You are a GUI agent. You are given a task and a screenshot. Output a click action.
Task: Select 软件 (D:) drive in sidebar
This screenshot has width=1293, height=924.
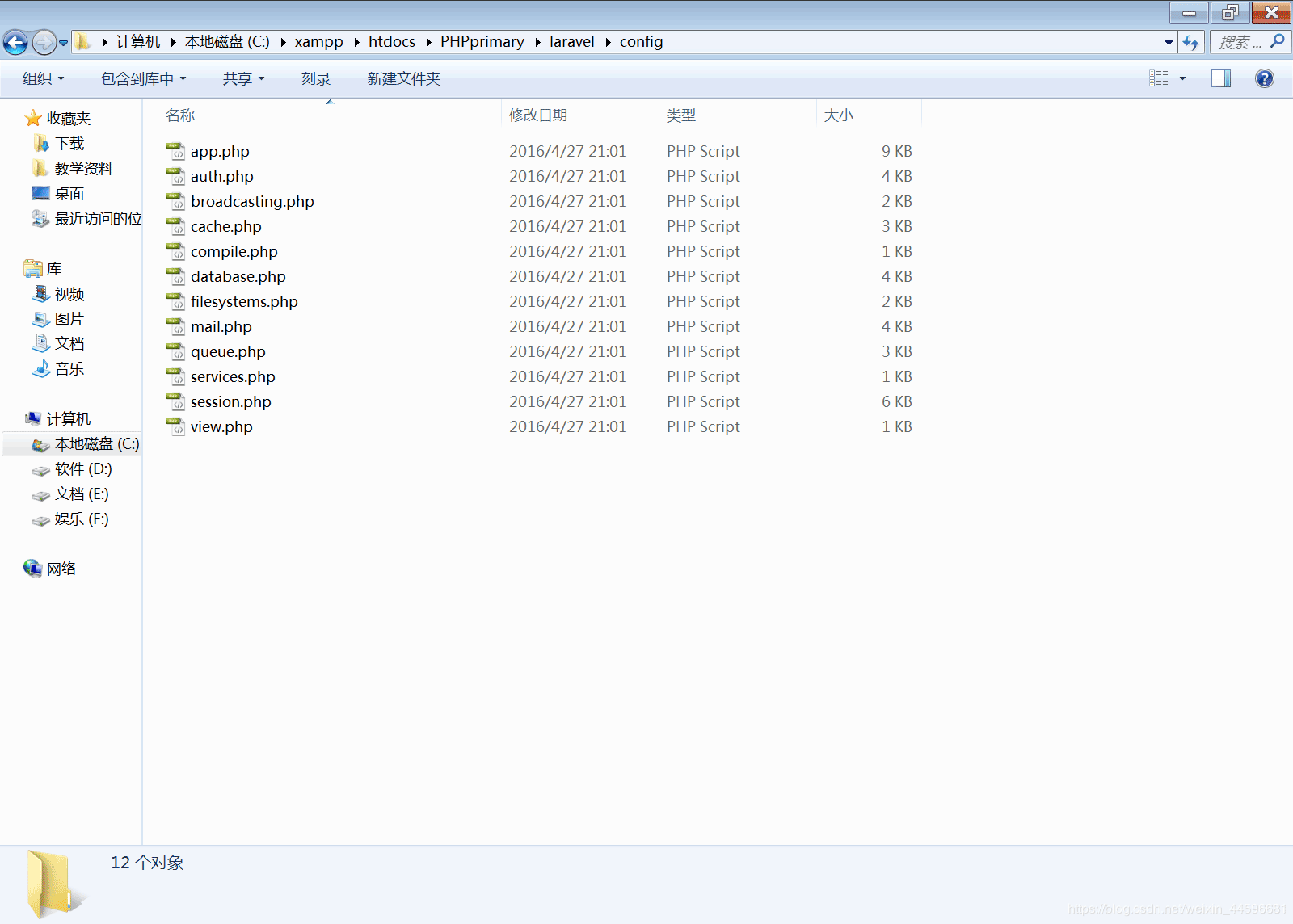(x=82, y=469)
